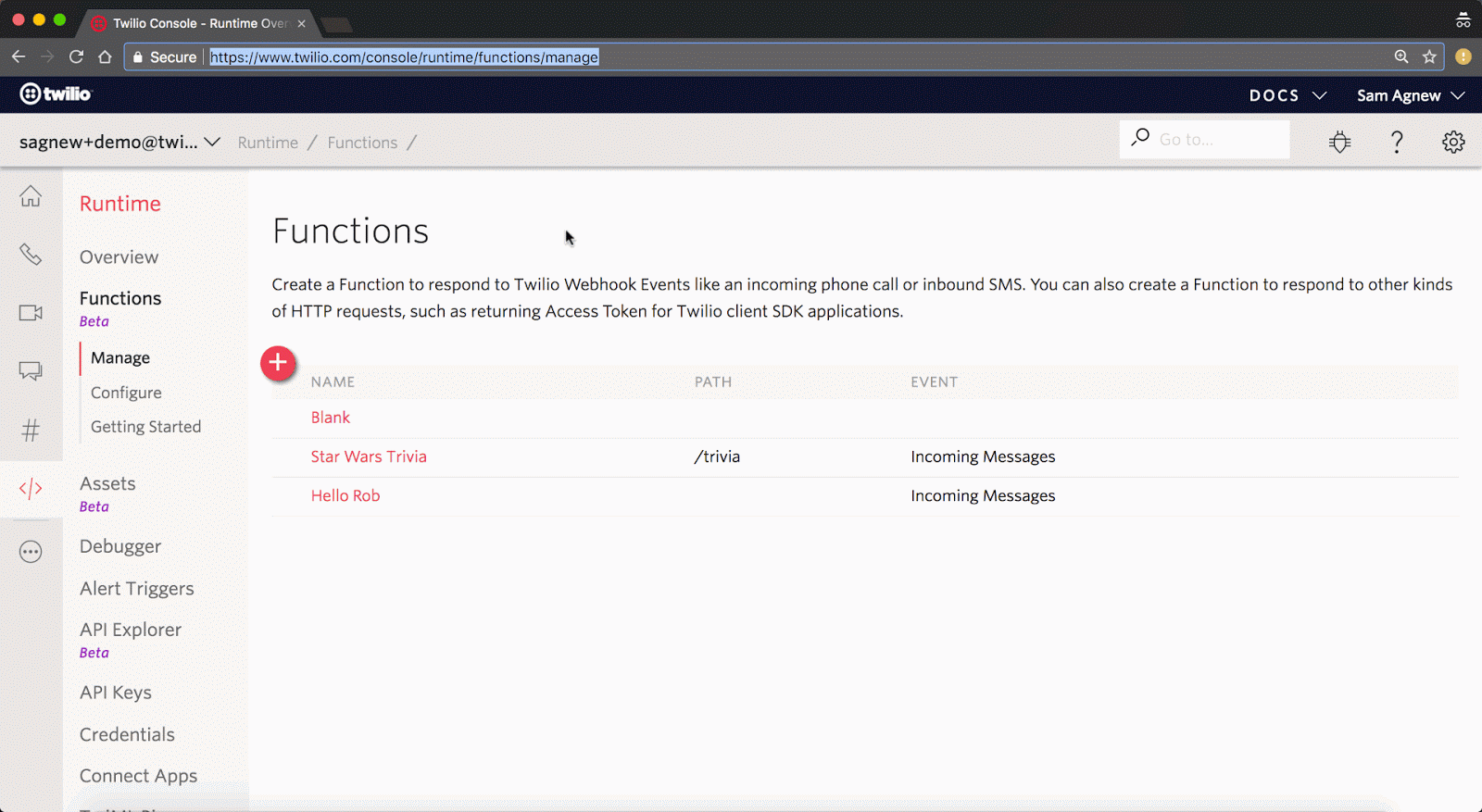Screen dimensions: 1482x812
Task: Open a new browser tab
Action: click(x=336, y=24)
